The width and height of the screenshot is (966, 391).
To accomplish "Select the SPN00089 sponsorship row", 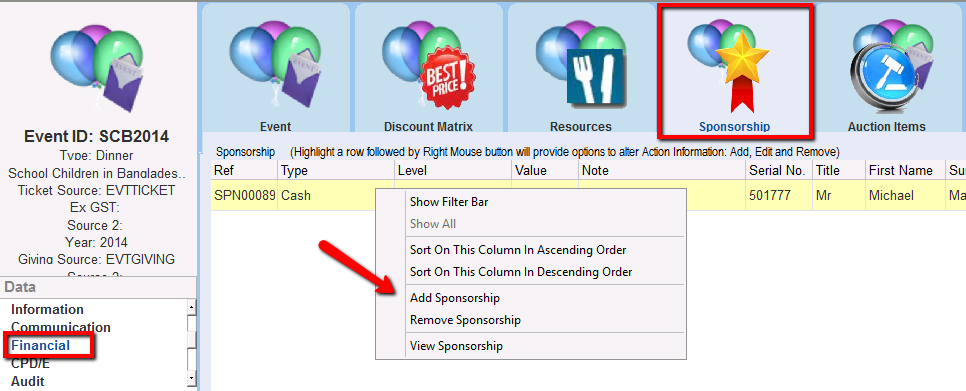I will coord(588,195).
